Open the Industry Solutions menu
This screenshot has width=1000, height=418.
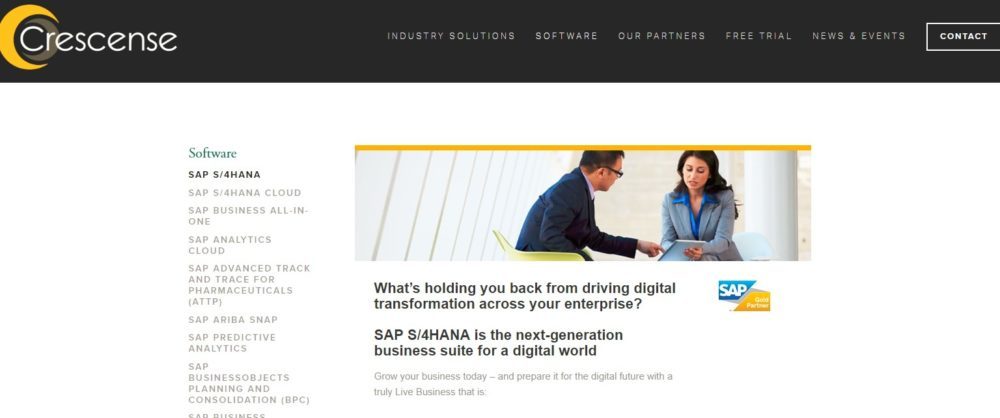(x=451, y=36)
